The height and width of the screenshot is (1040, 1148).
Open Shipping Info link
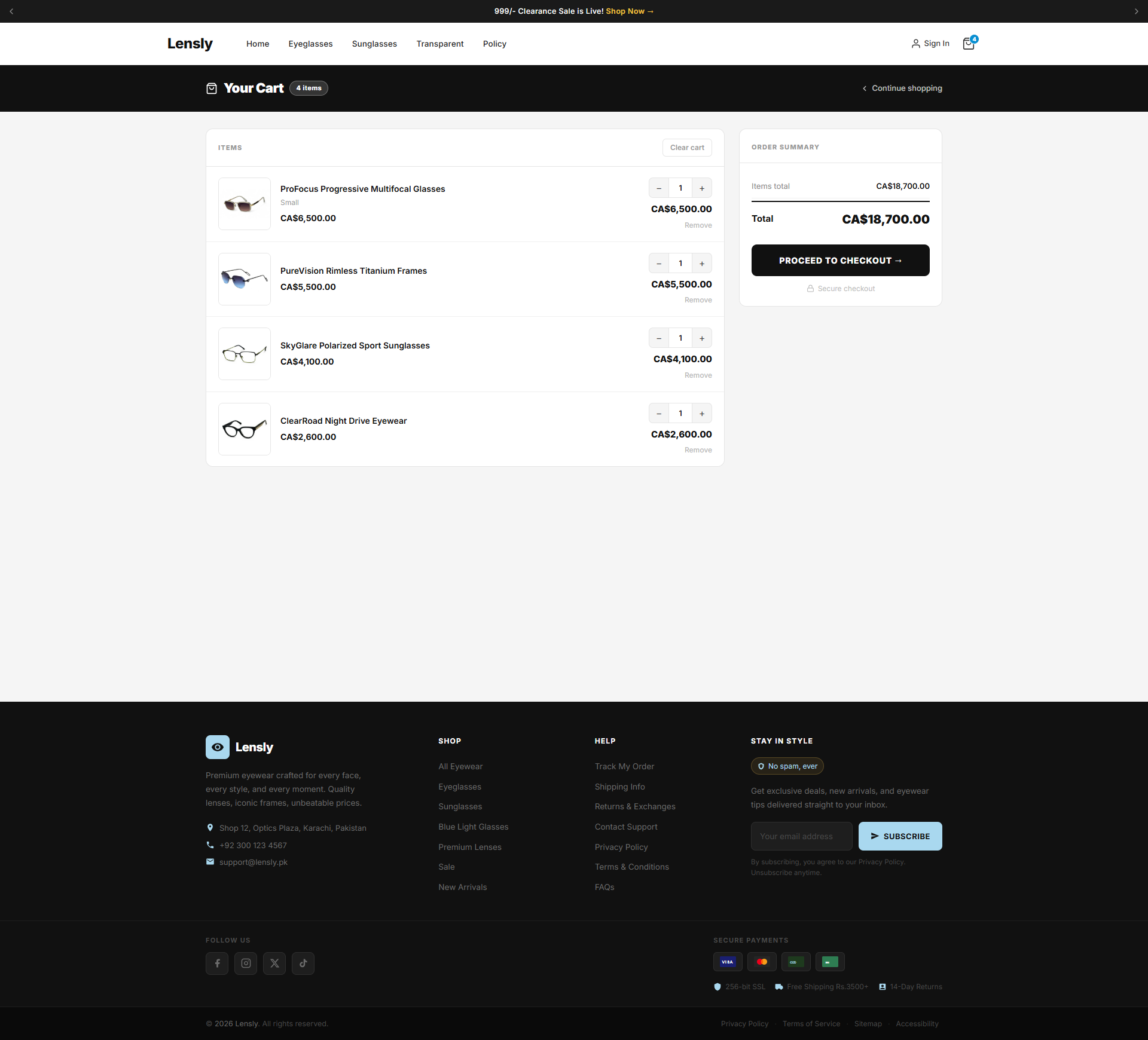tap(619, 787)
